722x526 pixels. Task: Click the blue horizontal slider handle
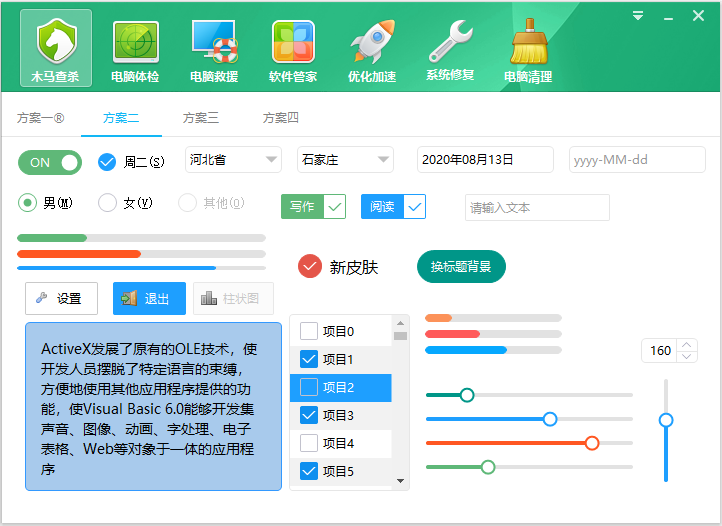[550, 419]
